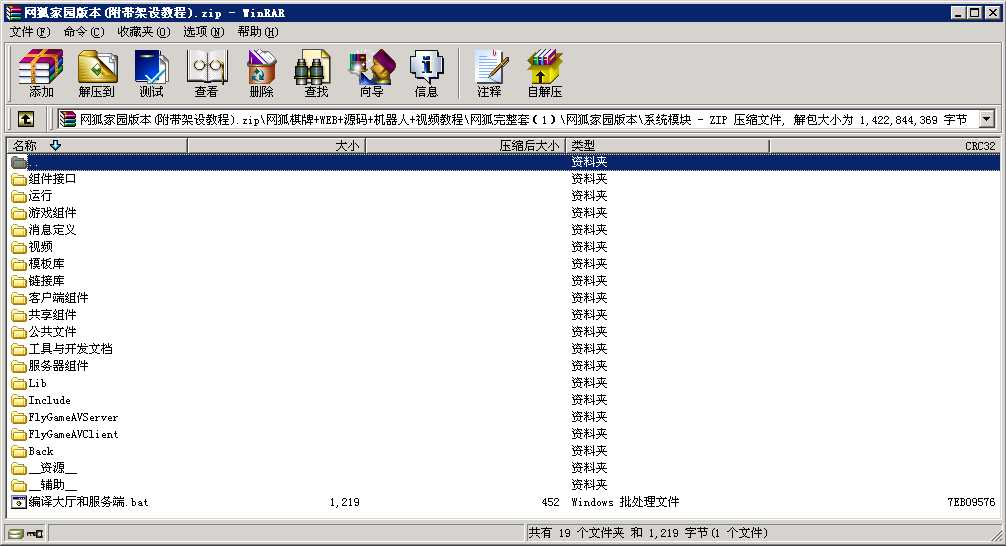1006x546 pixels.
Task: Select the 工具与开发文档 folder name
Action: click(71, 349)
